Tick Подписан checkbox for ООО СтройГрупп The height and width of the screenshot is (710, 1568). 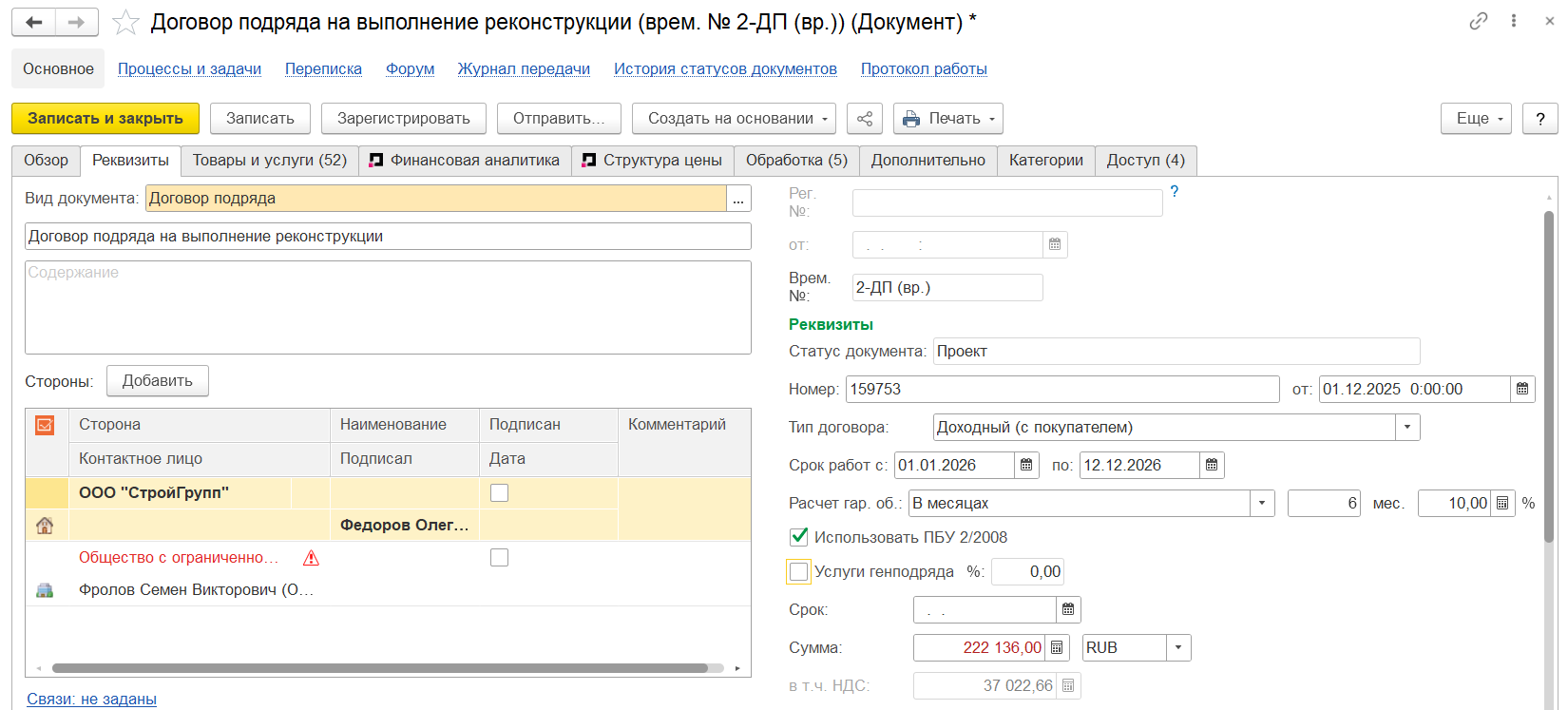point(499,492)
